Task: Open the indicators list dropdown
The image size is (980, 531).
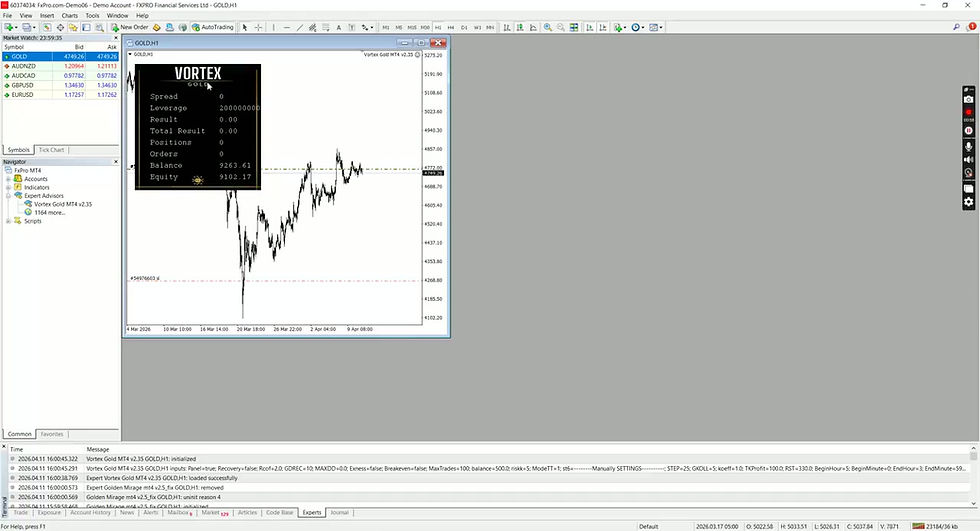Action: [x=619, y=27]
